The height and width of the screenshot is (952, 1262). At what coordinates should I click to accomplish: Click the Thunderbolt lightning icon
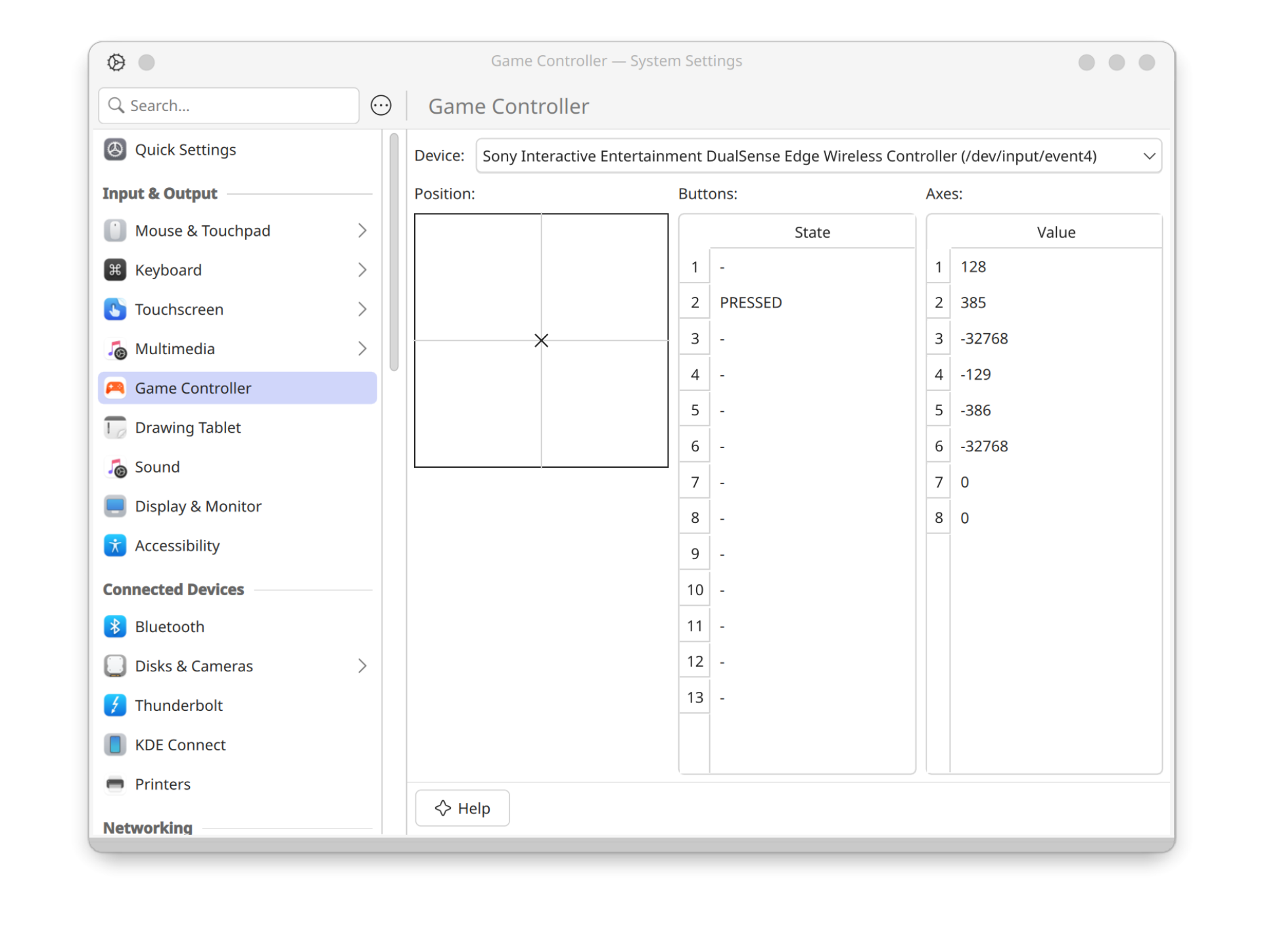tap(115, 706)
